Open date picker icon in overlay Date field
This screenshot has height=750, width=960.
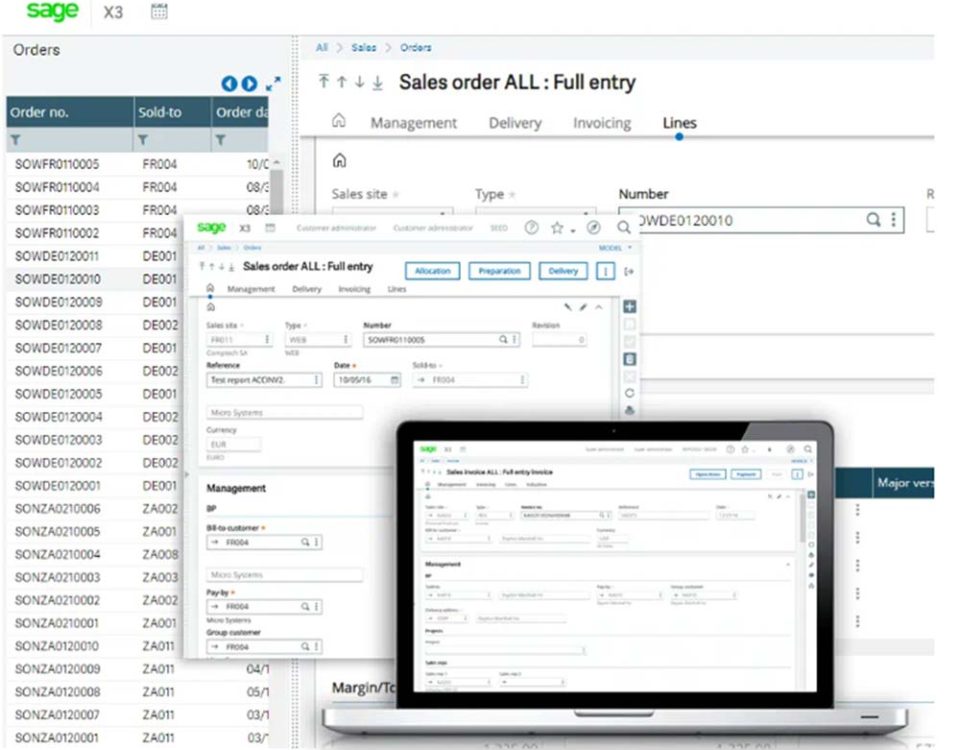click(395, 380)
